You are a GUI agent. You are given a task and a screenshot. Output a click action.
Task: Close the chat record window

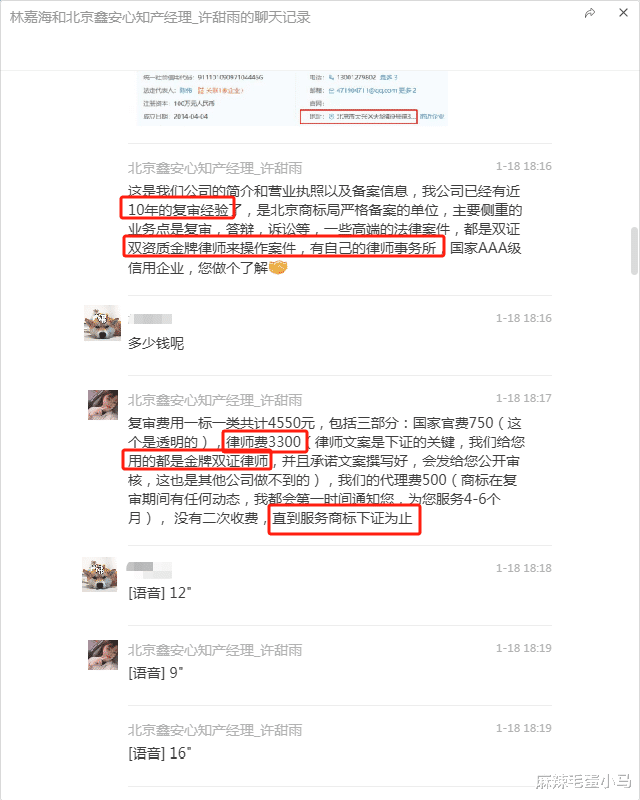click(x=623, y=13)
